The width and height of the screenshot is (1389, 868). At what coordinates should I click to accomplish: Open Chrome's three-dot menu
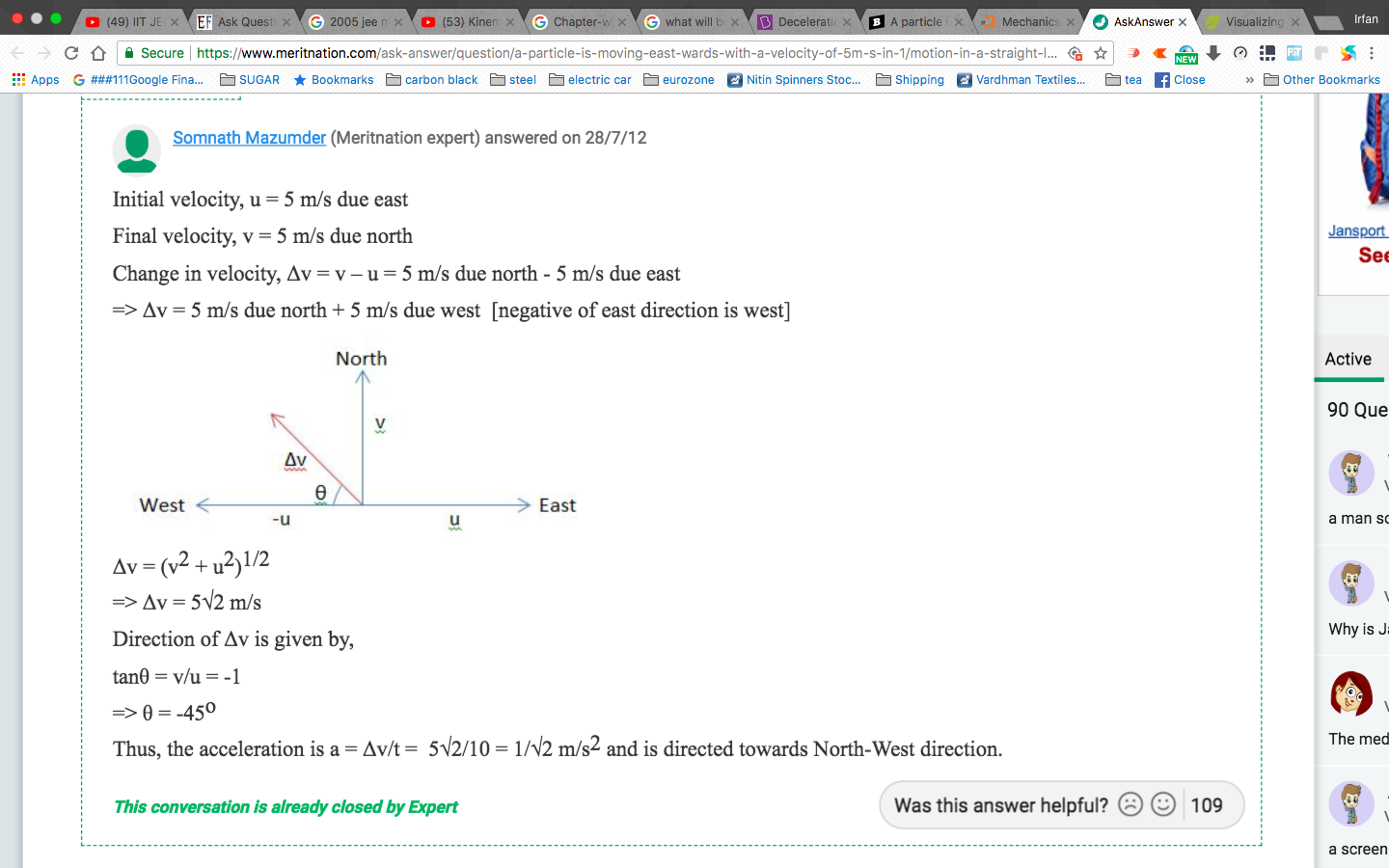pyautogui.click(x=1372, y=53)
